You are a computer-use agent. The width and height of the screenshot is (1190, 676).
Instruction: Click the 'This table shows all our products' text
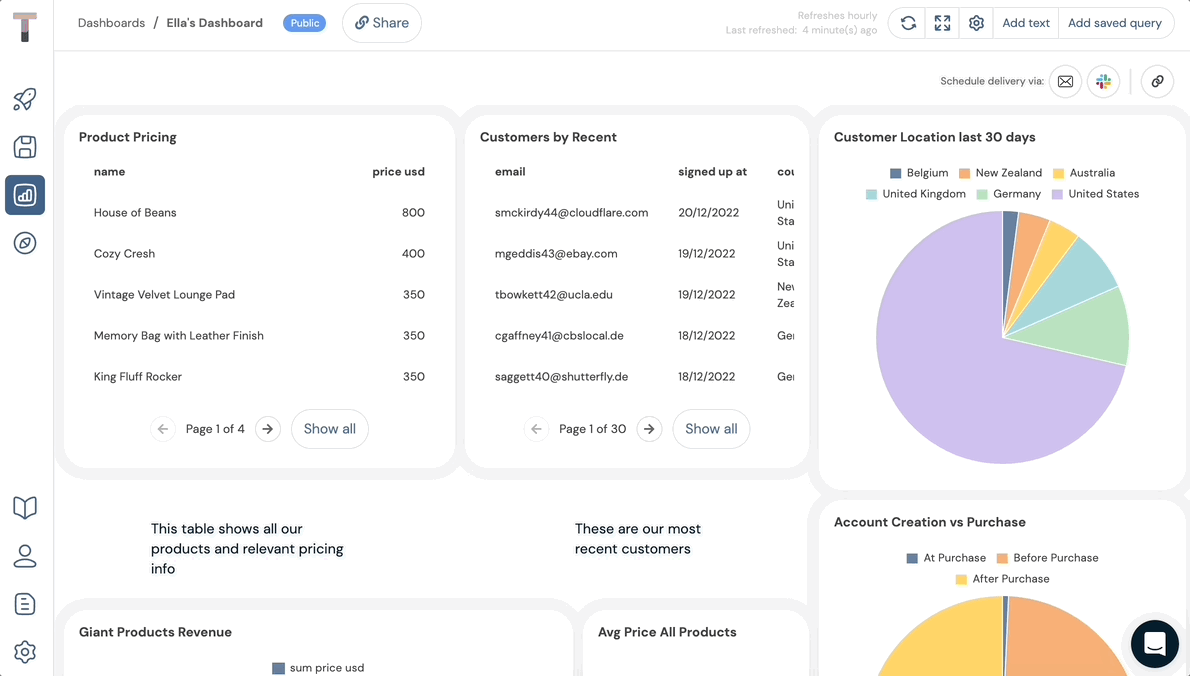click(247, 549)
